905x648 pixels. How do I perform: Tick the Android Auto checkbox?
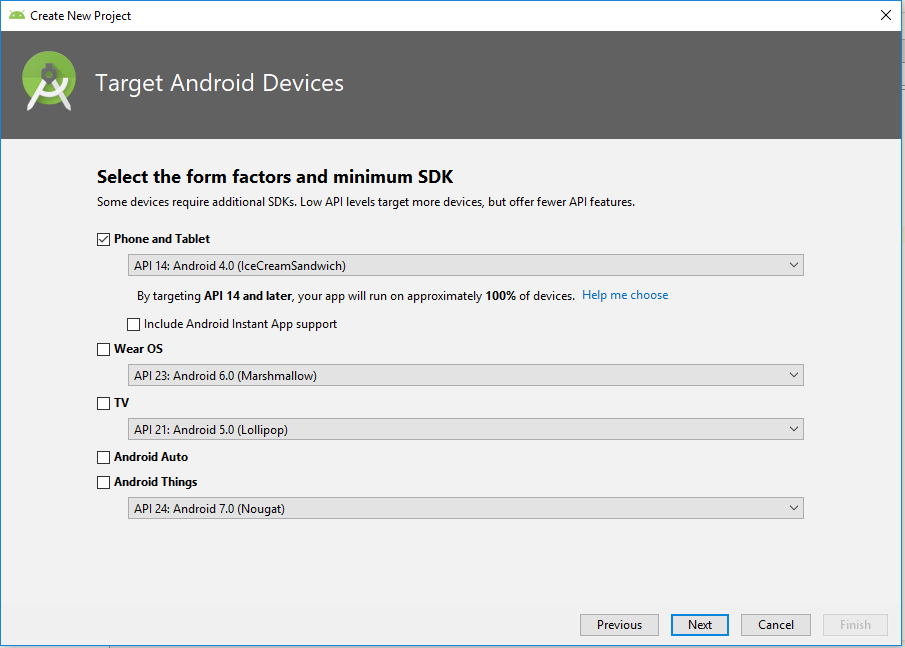click(x=103, y=458)
